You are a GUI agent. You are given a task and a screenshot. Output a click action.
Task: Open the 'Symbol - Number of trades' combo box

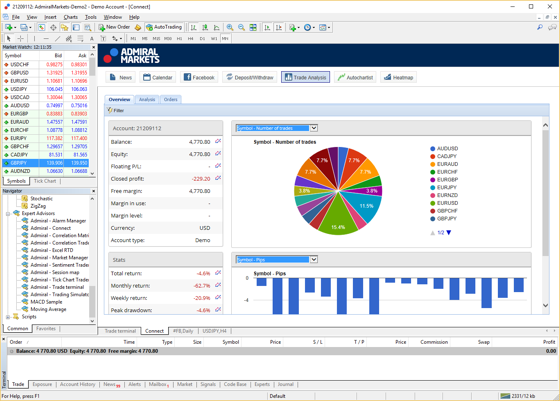tap(277, 128)
